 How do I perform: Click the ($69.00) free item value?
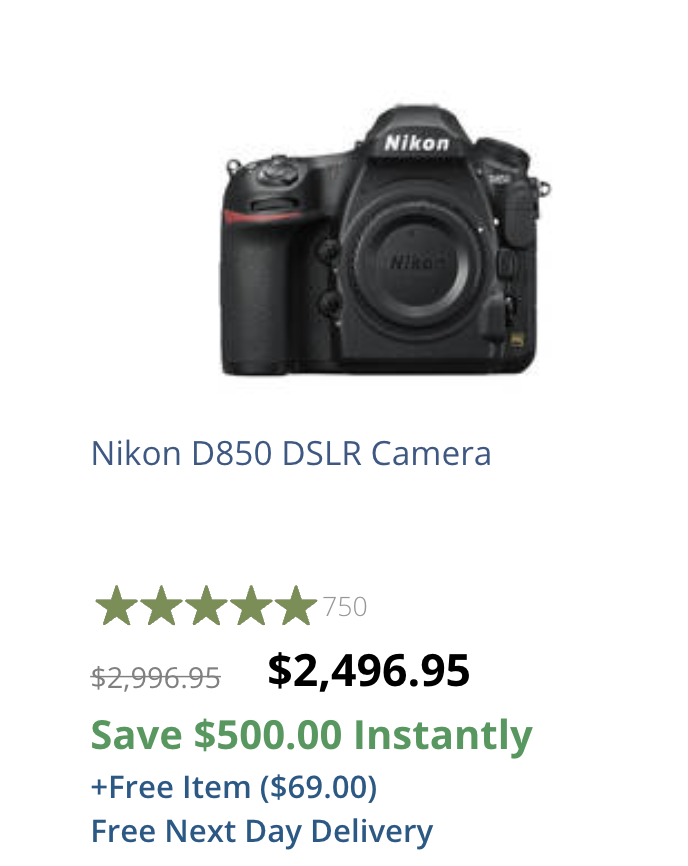coord(318,788)
